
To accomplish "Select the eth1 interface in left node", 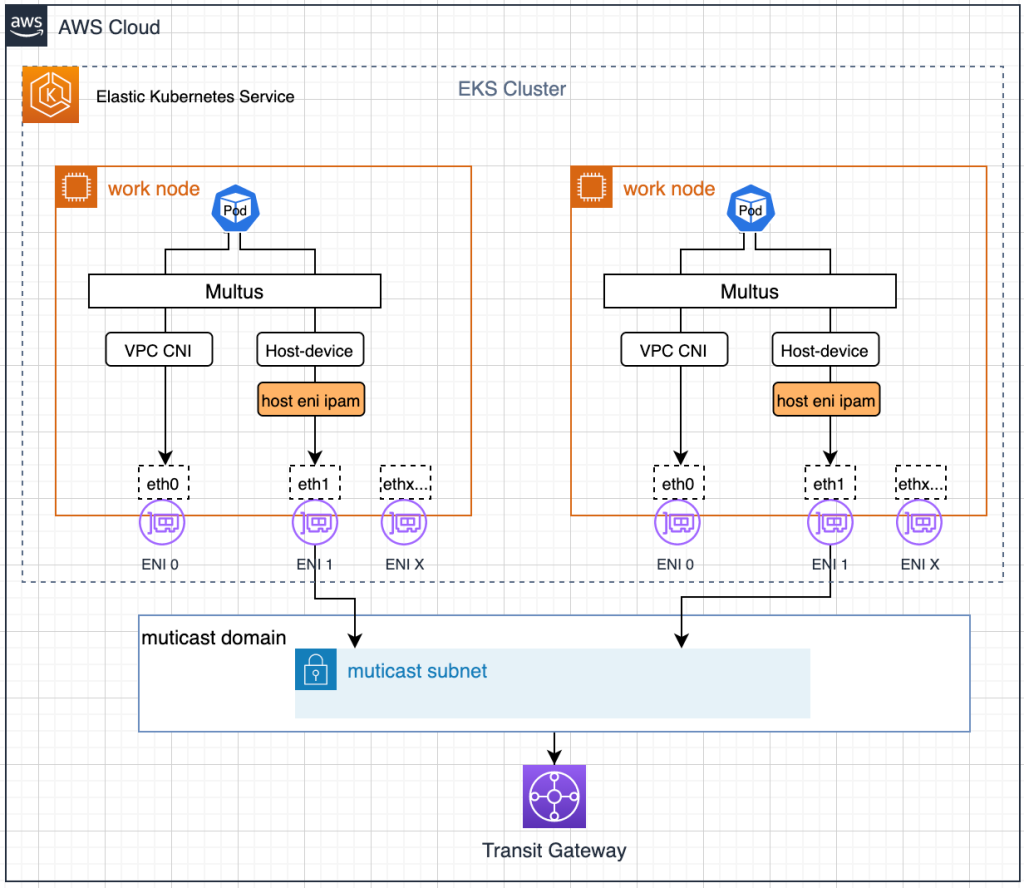I will point(315,483).
